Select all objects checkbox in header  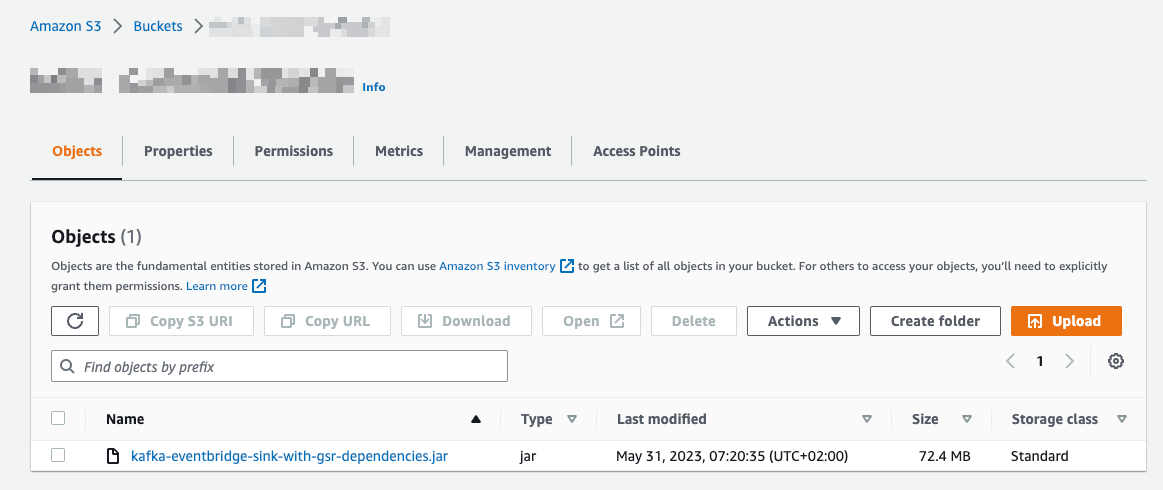[58, 418]
